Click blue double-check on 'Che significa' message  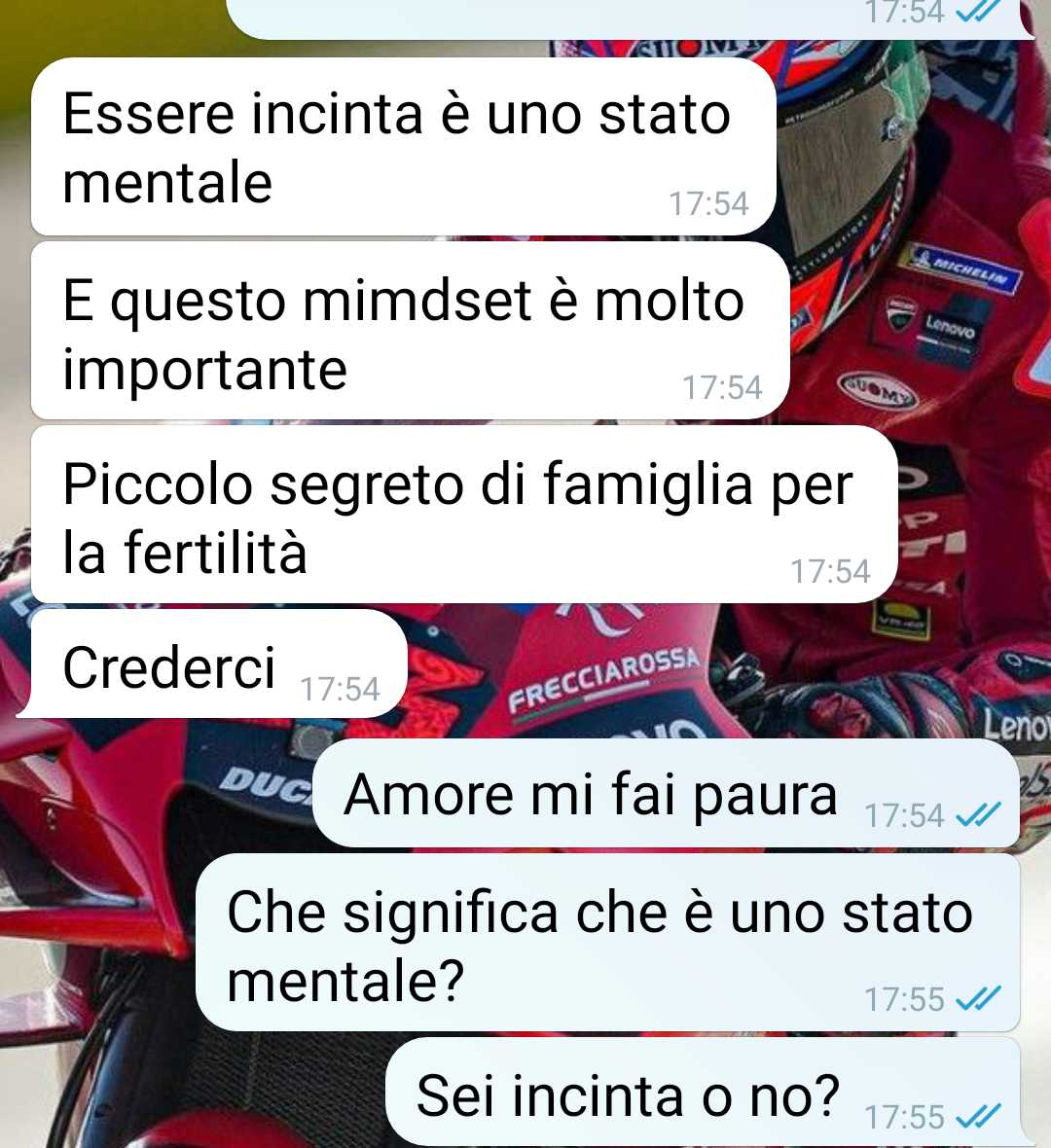click(x=978, y=998)
